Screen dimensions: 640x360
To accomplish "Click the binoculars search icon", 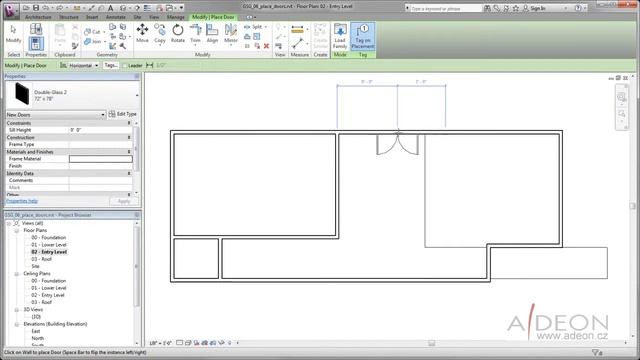I will tap(487, 8).
